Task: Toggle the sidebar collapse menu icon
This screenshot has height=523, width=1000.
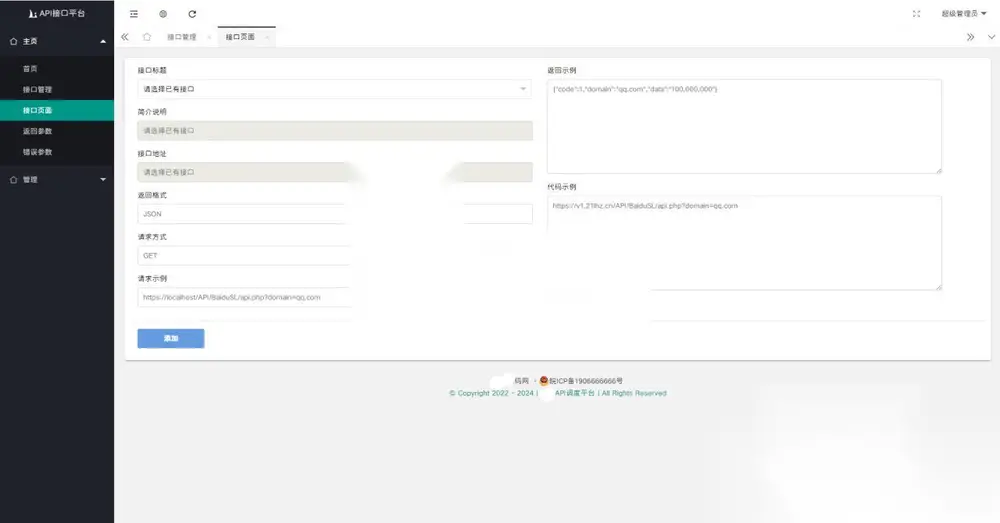Action: pos(134,14)
